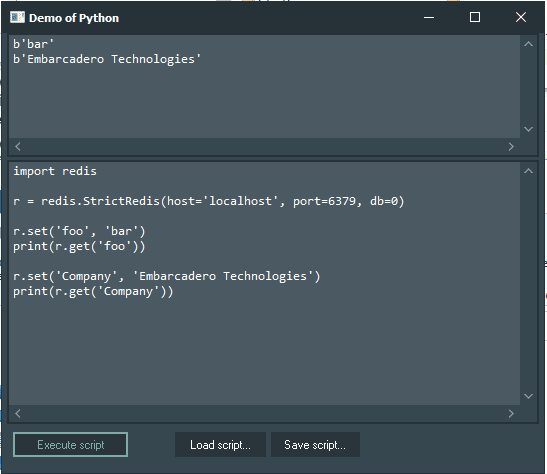
Task: Click the output line b'bar'
Action: pyautogui.click(x=33, y=44)
